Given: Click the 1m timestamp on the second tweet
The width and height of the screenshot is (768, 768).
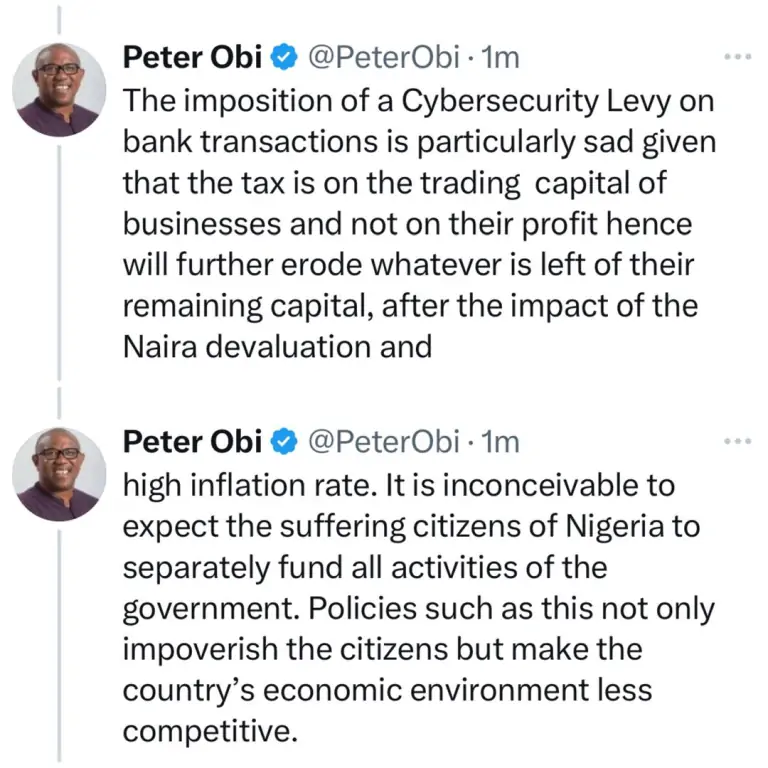Looking at the screenshot, I should pos(500,442).
